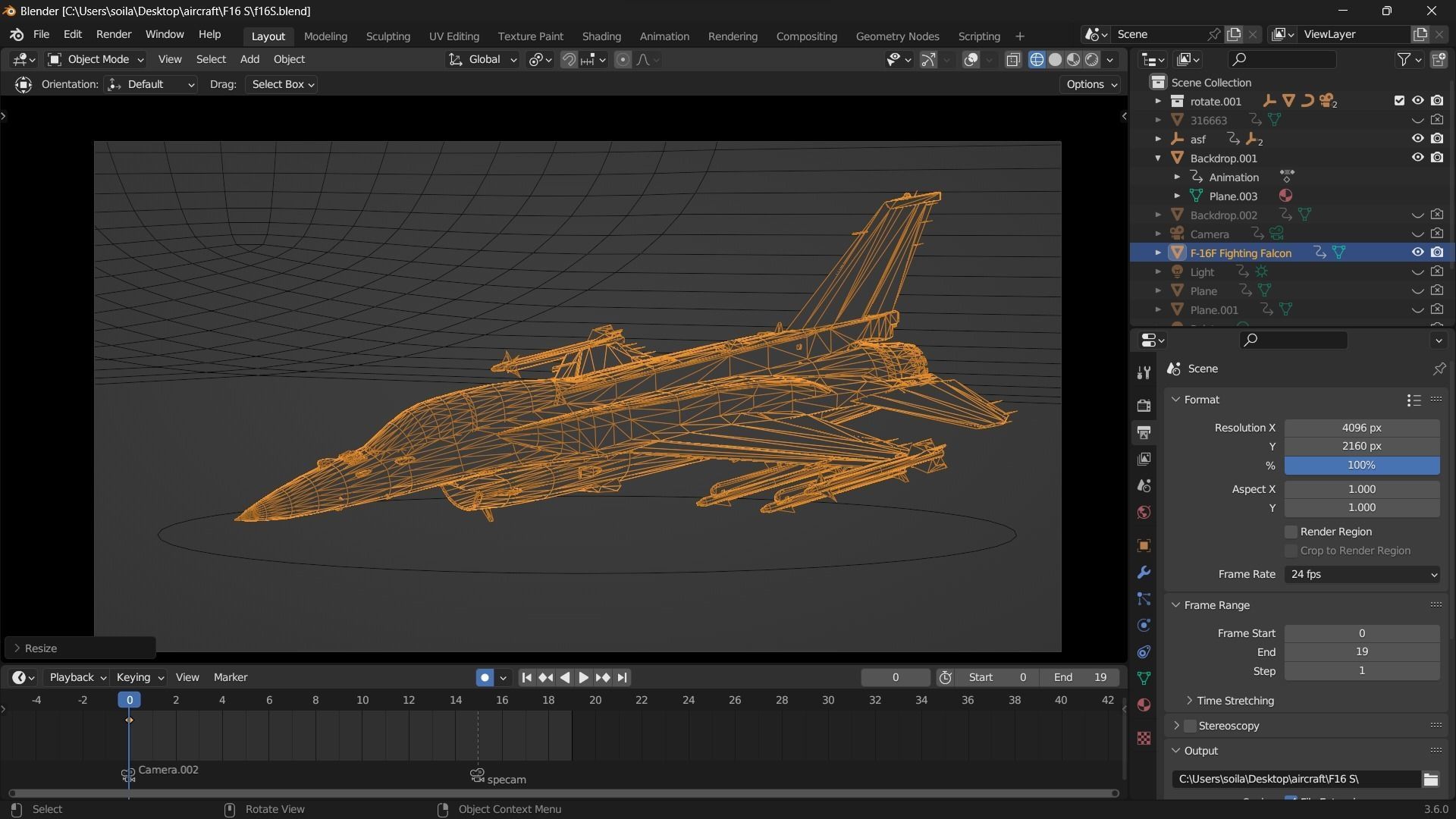The image size is (1456, 819).
Task: Uncheck rotate.001 collection exclude checkbox
Action: [1399, 101]
